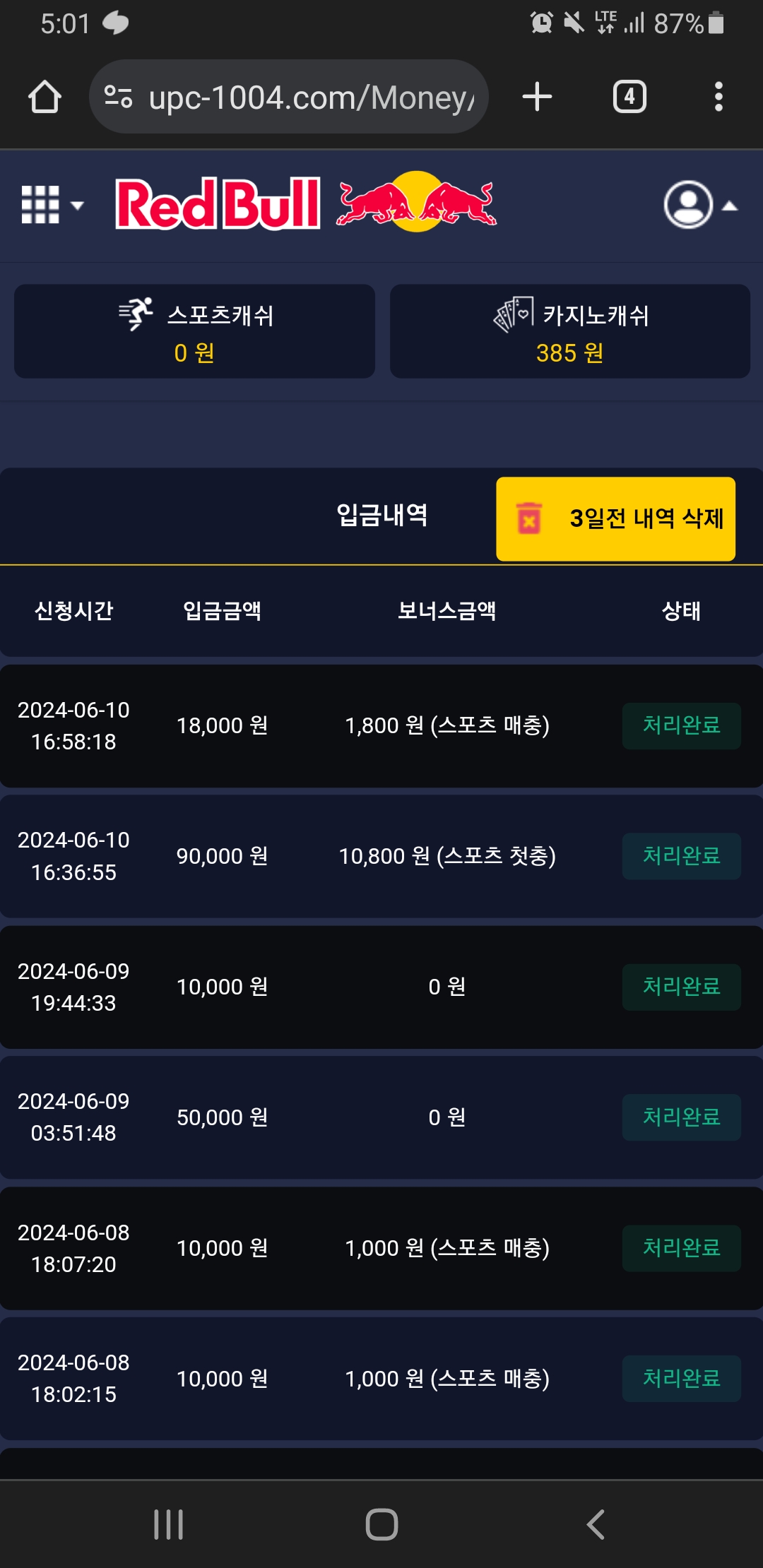This screenshot has height=1568, width=763.
Task: Click 처리완료 status for 90,000 원 deposit
Action: [x=681, y=856]
